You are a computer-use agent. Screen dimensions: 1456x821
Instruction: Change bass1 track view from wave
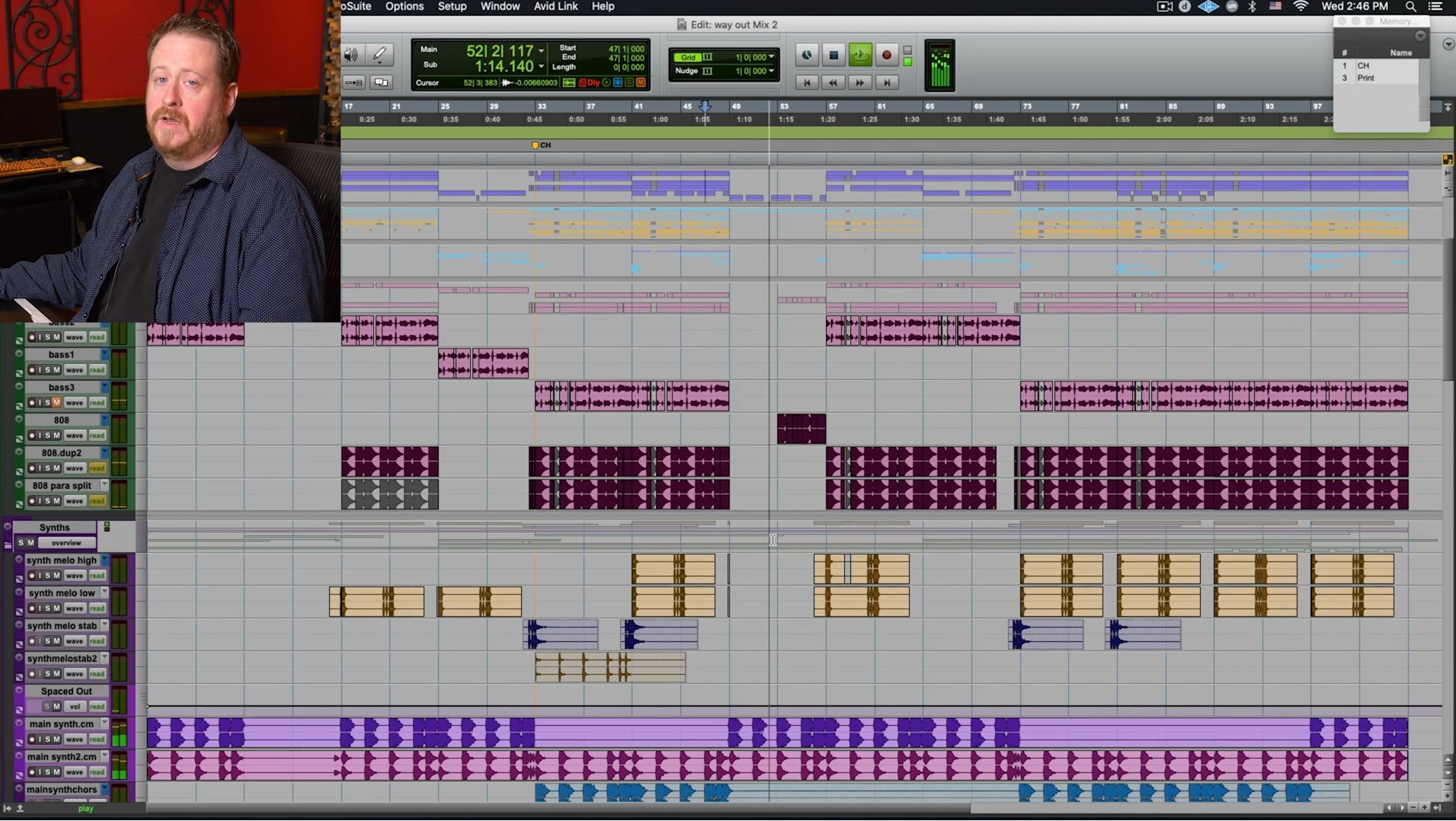74,370
